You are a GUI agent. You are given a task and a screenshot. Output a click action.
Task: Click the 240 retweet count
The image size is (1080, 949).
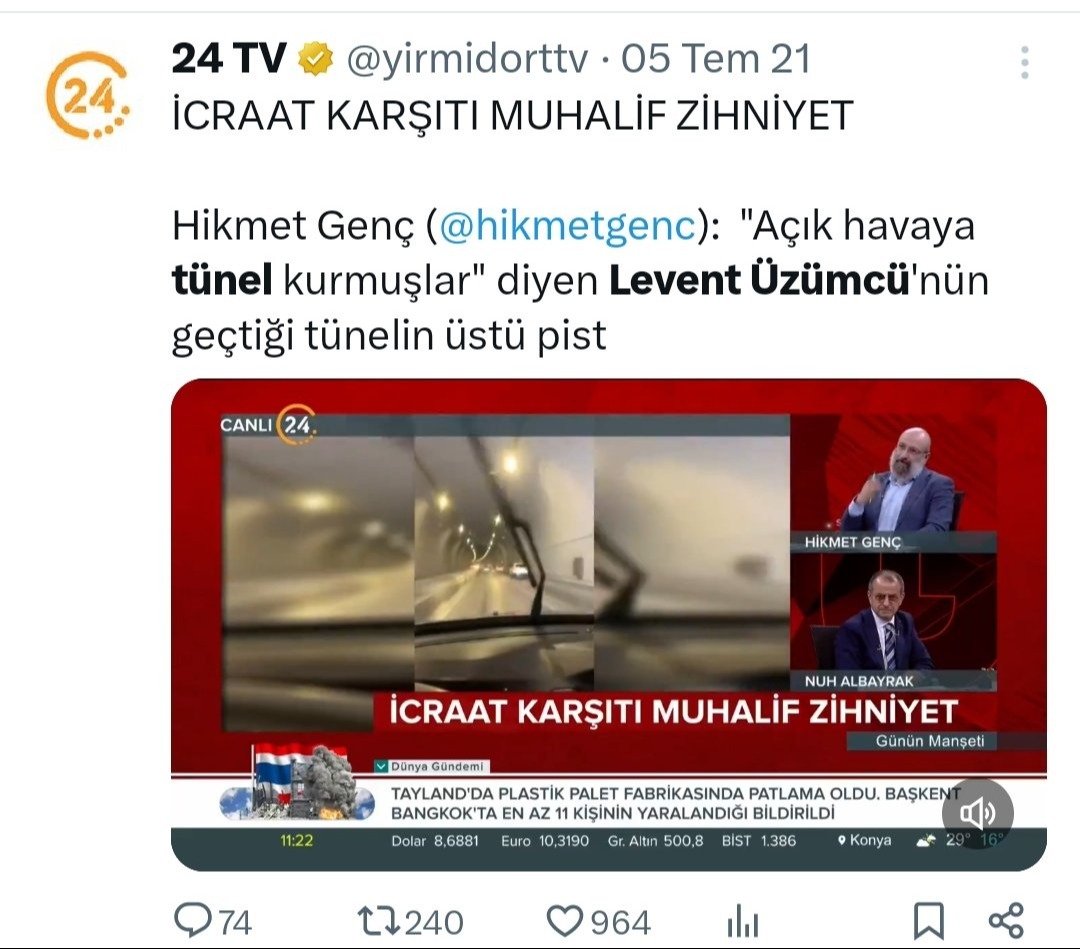[x=434, y=922]
